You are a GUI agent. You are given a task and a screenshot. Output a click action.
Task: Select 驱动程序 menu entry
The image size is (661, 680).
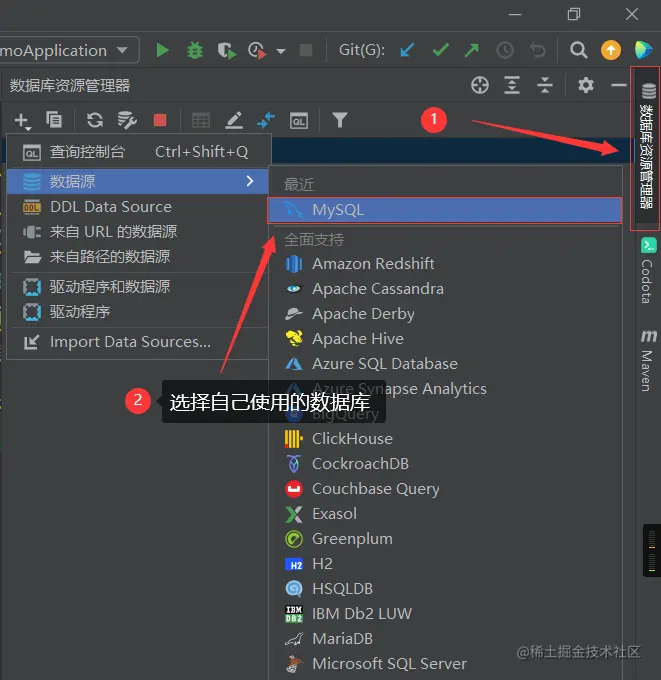point(138,312)
